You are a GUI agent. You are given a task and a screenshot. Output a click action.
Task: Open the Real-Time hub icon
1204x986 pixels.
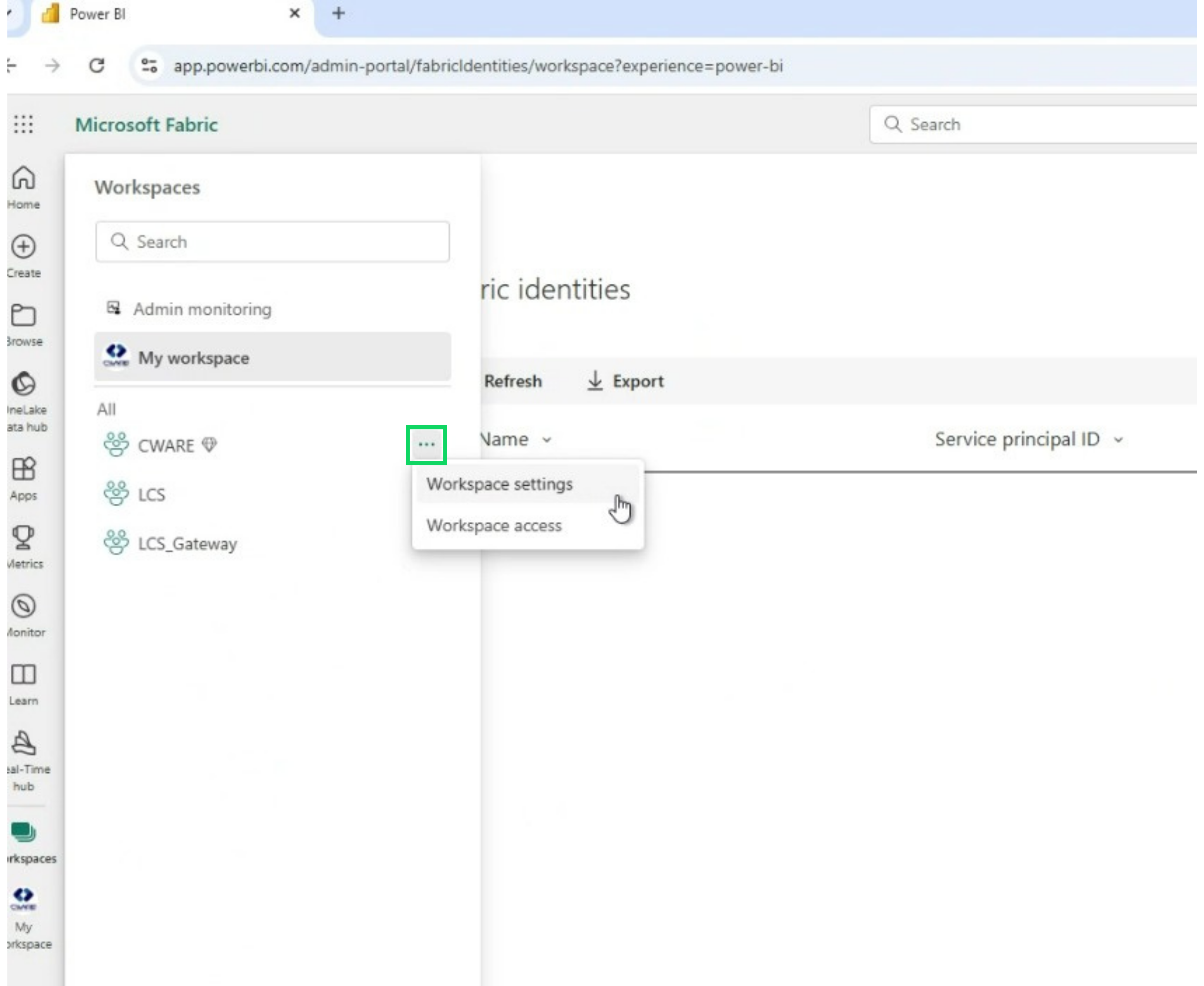pos(23,744)
